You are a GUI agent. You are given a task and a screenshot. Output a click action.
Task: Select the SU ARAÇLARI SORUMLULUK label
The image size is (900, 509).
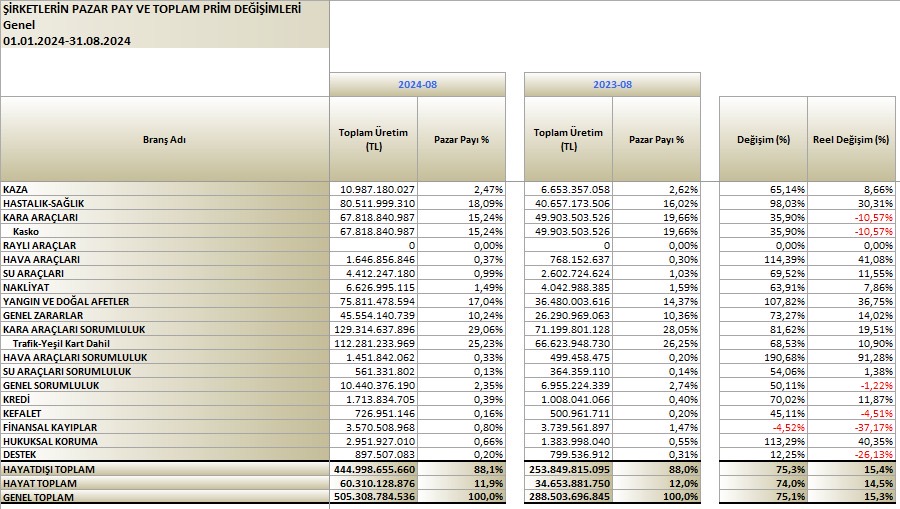point(67,371)
